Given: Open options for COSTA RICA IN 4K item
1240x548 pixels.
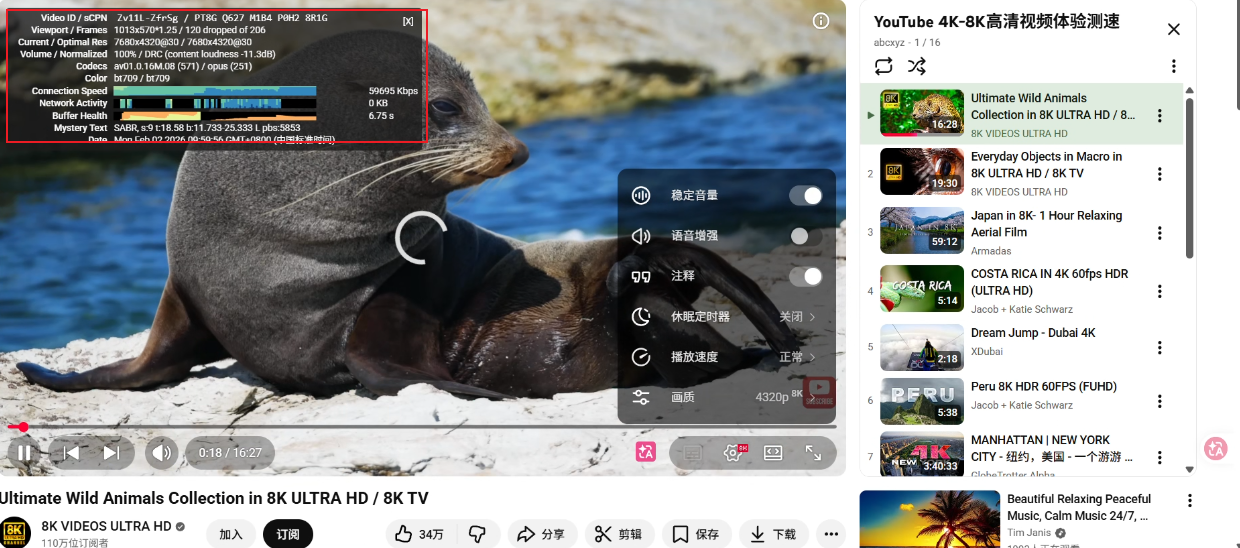Looking at the screenshot, I should coord(1160,290).
